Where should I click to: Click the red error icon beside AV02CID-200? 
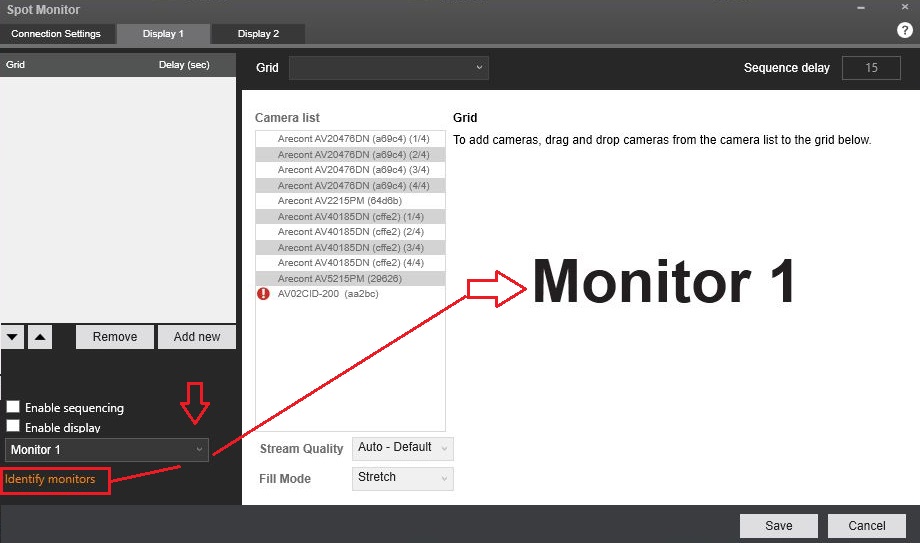[263, 294]
